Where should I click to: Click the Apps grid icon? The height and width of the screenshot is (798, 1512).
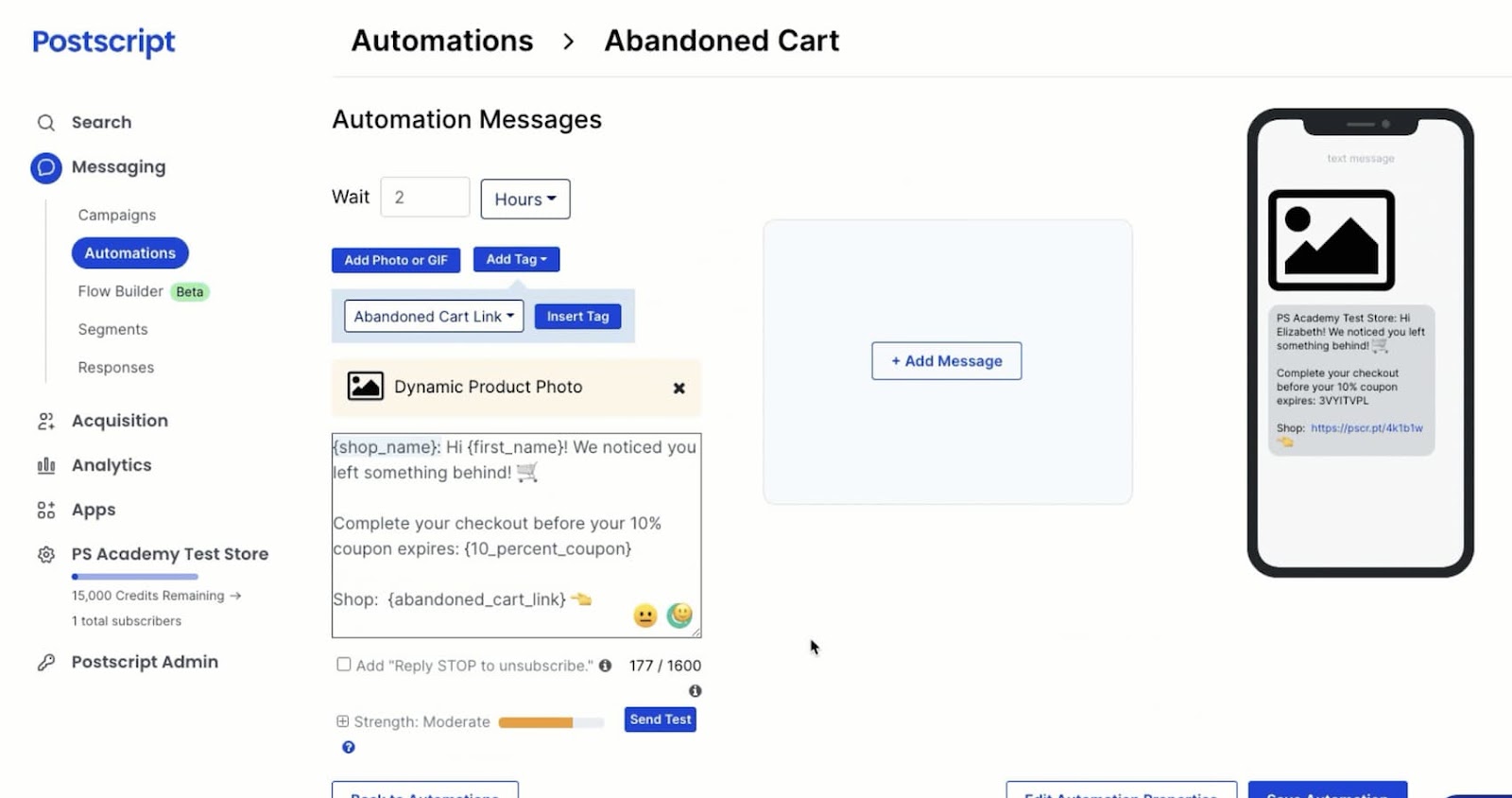pyautogui.click(x=45, y=511)
